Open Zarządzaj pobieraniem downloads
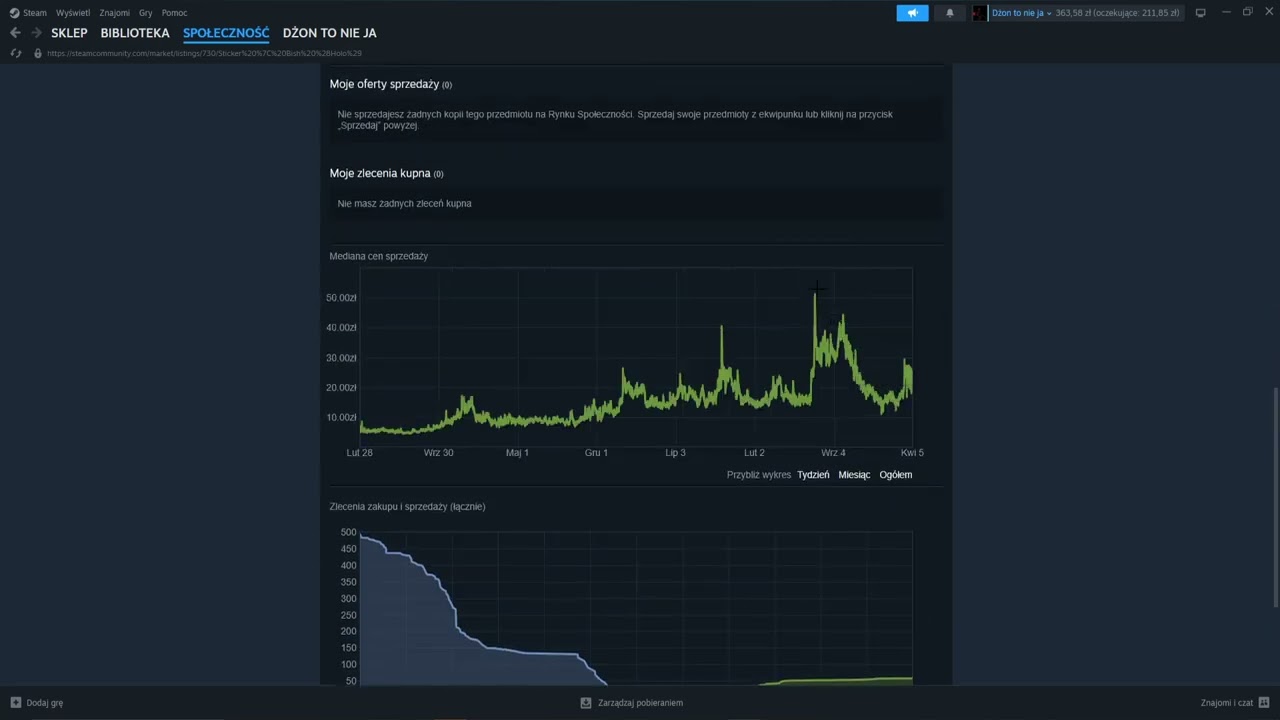Screen dimensions: 1280x720 [640, 703]
